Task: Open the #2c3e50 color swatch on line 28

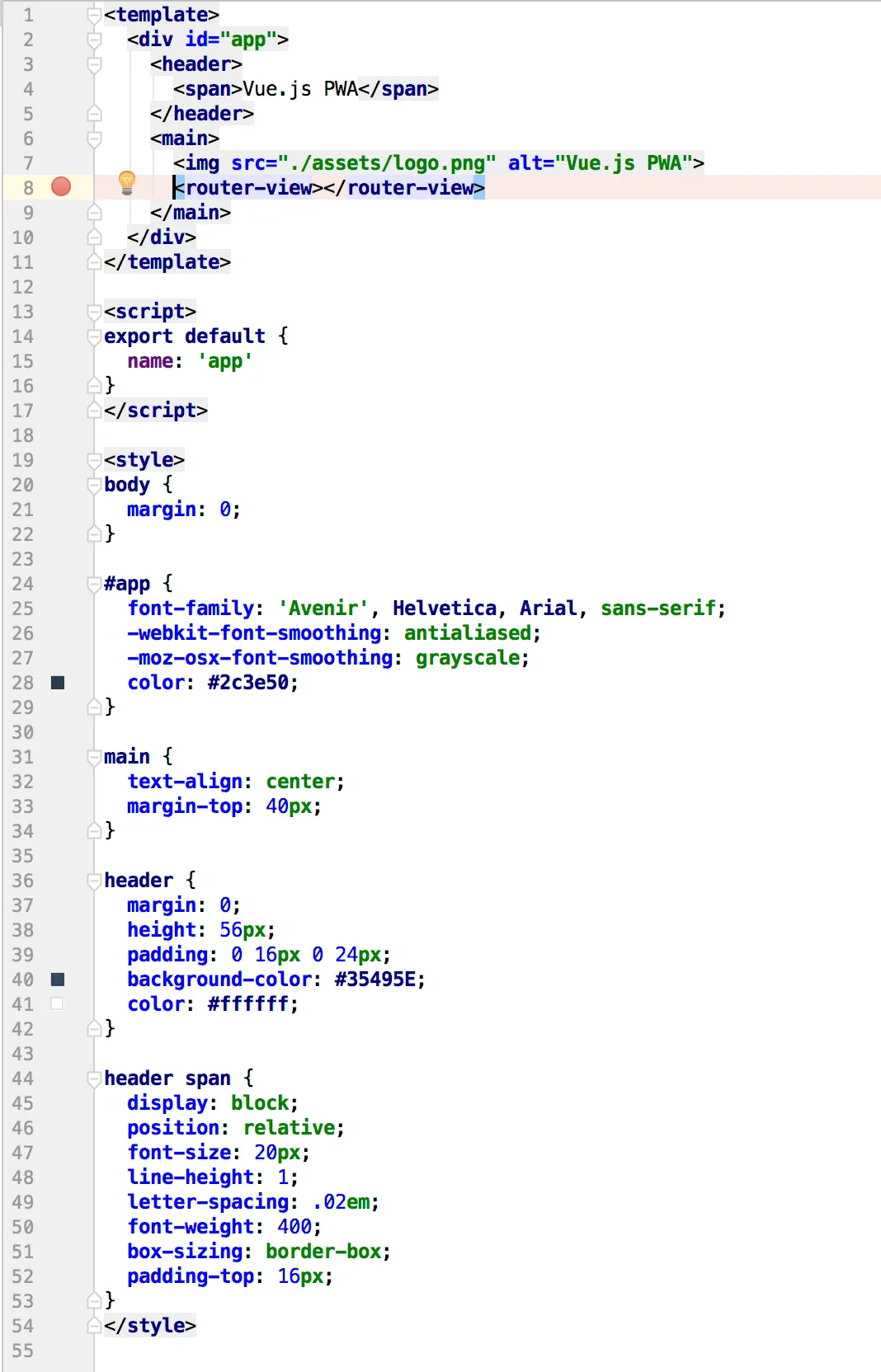Action: pos(58,683)
